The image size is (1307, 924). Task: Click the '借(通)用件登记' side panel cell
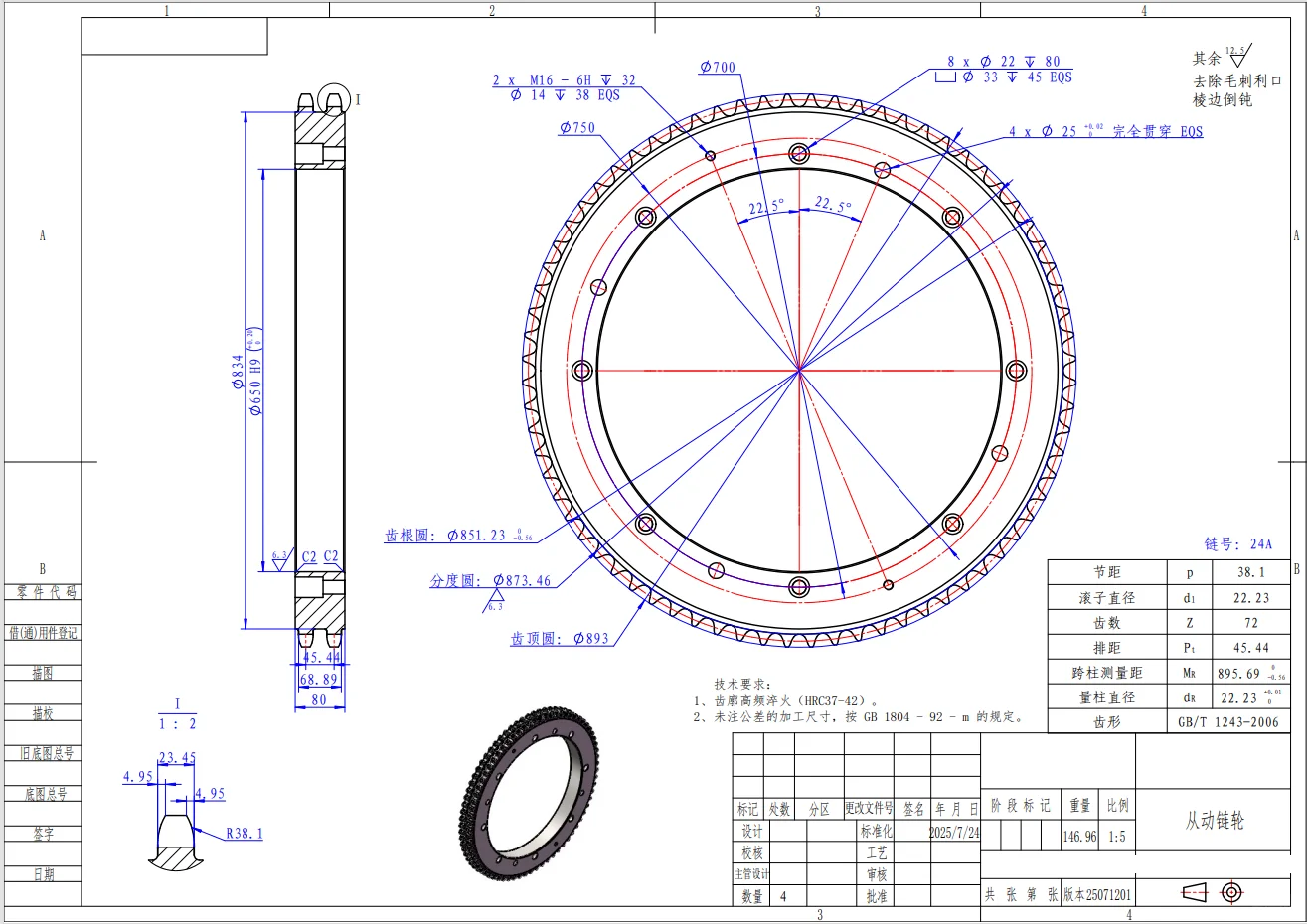click(x=43, y=633)
